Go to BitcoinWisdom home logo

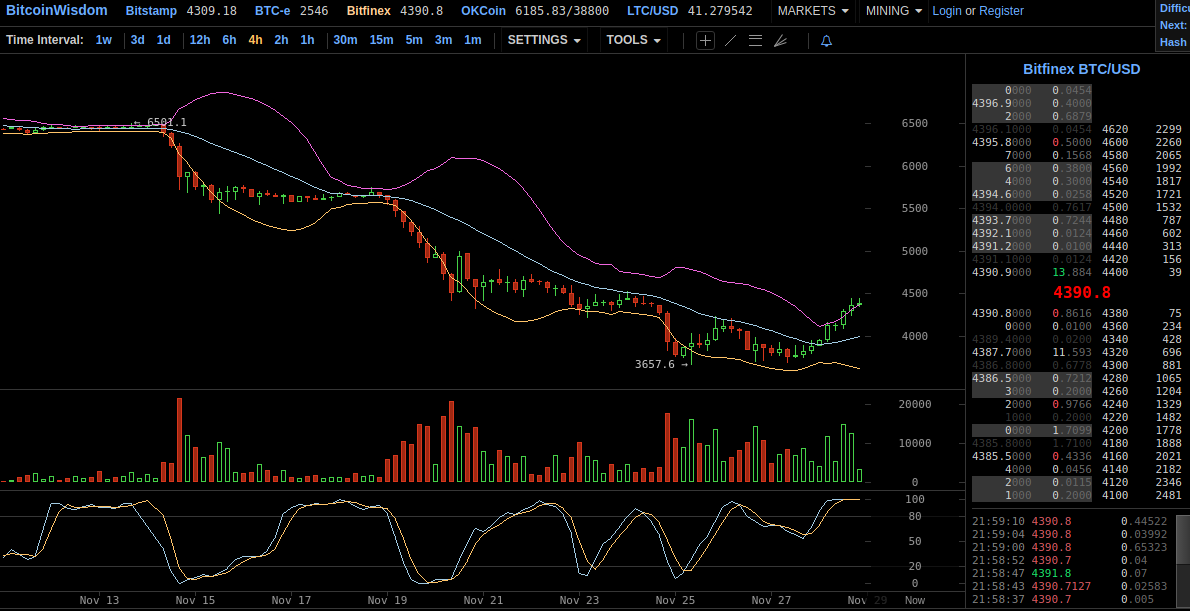[x=57, y=11]
